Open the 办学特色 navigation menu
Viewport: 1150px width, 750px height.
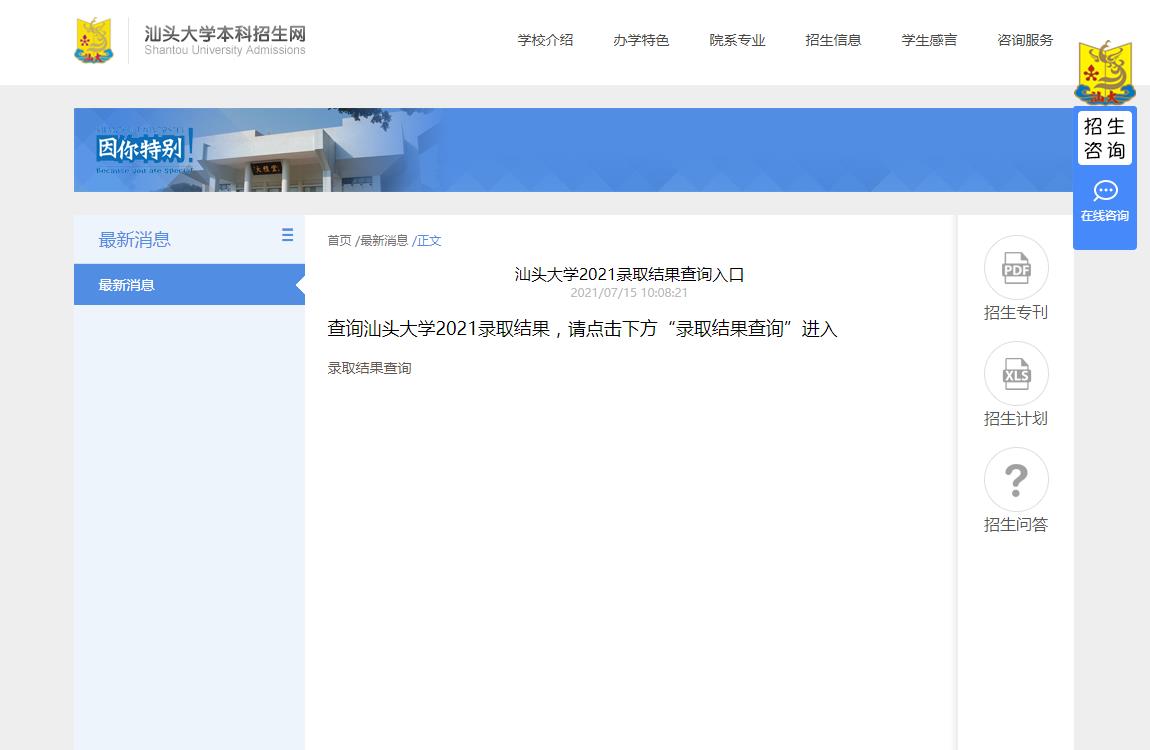coord(641,40)
